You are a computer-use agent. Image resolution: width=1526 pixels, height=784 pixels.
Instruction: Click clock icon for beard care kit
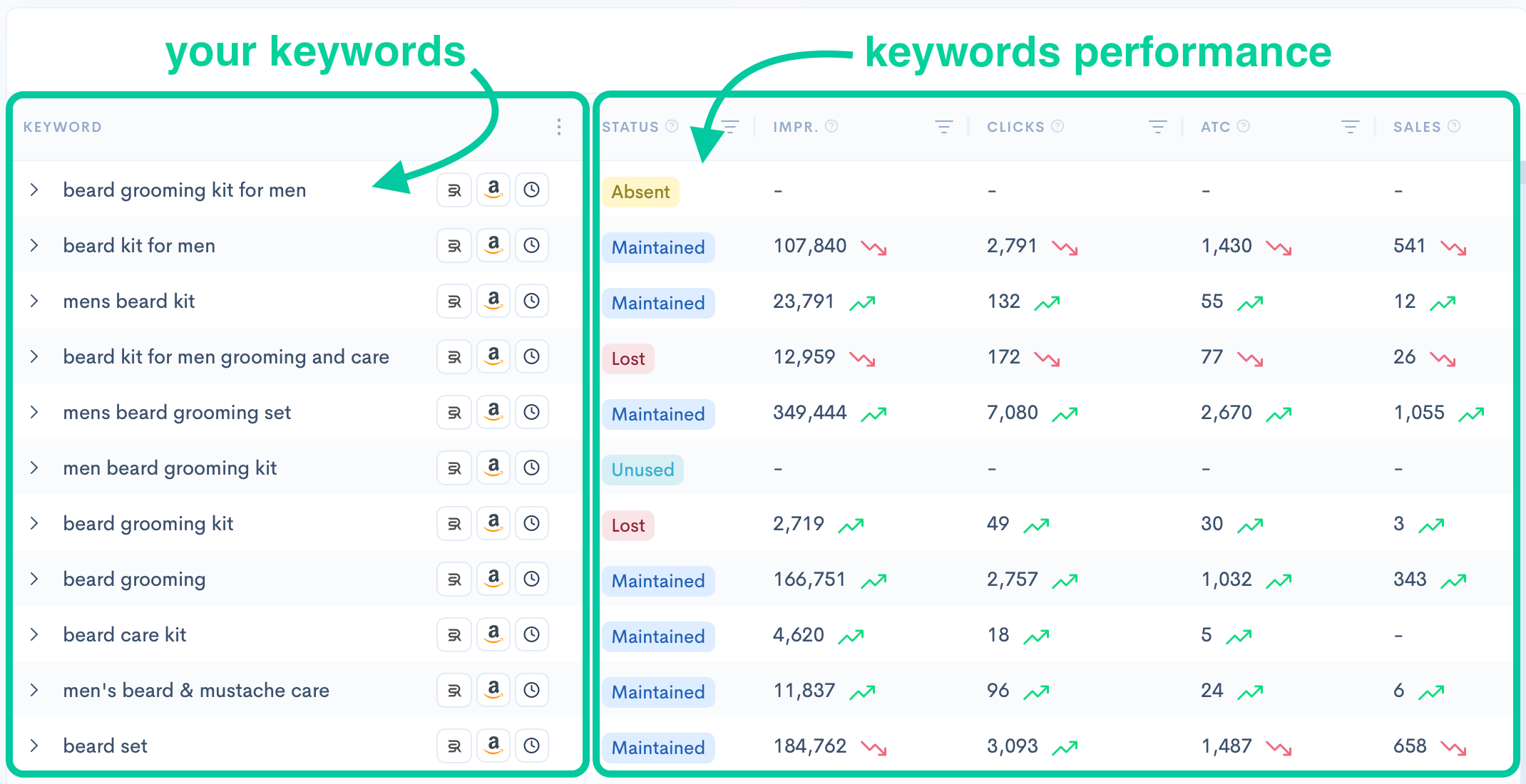pos(531,635)
